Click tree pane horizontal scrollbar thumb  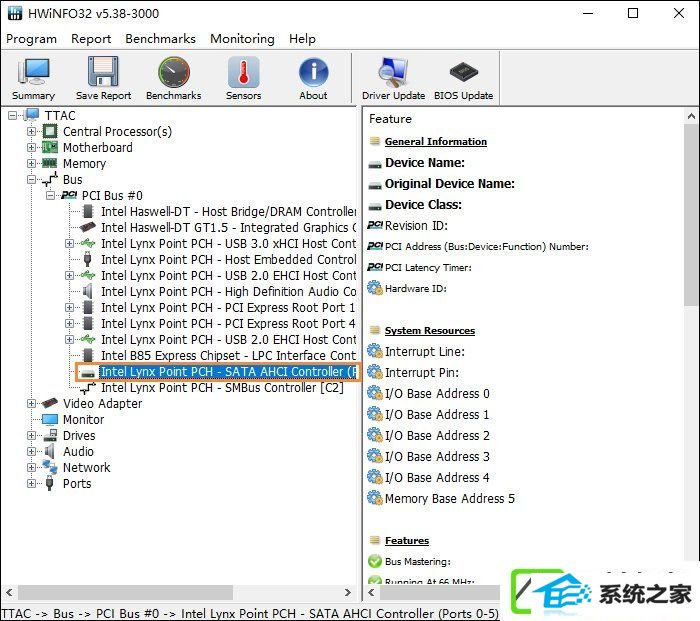click(125, 592)
